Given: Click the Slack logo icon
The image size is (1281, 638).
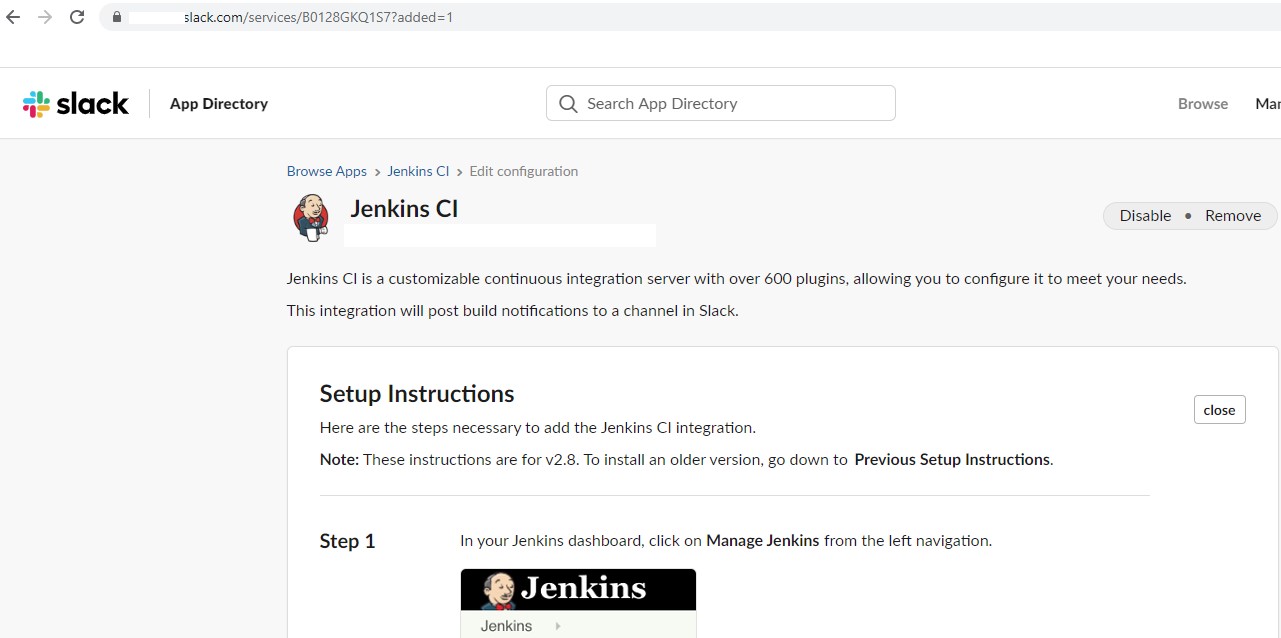Looking at the screenshot, I should click(36, 102).
